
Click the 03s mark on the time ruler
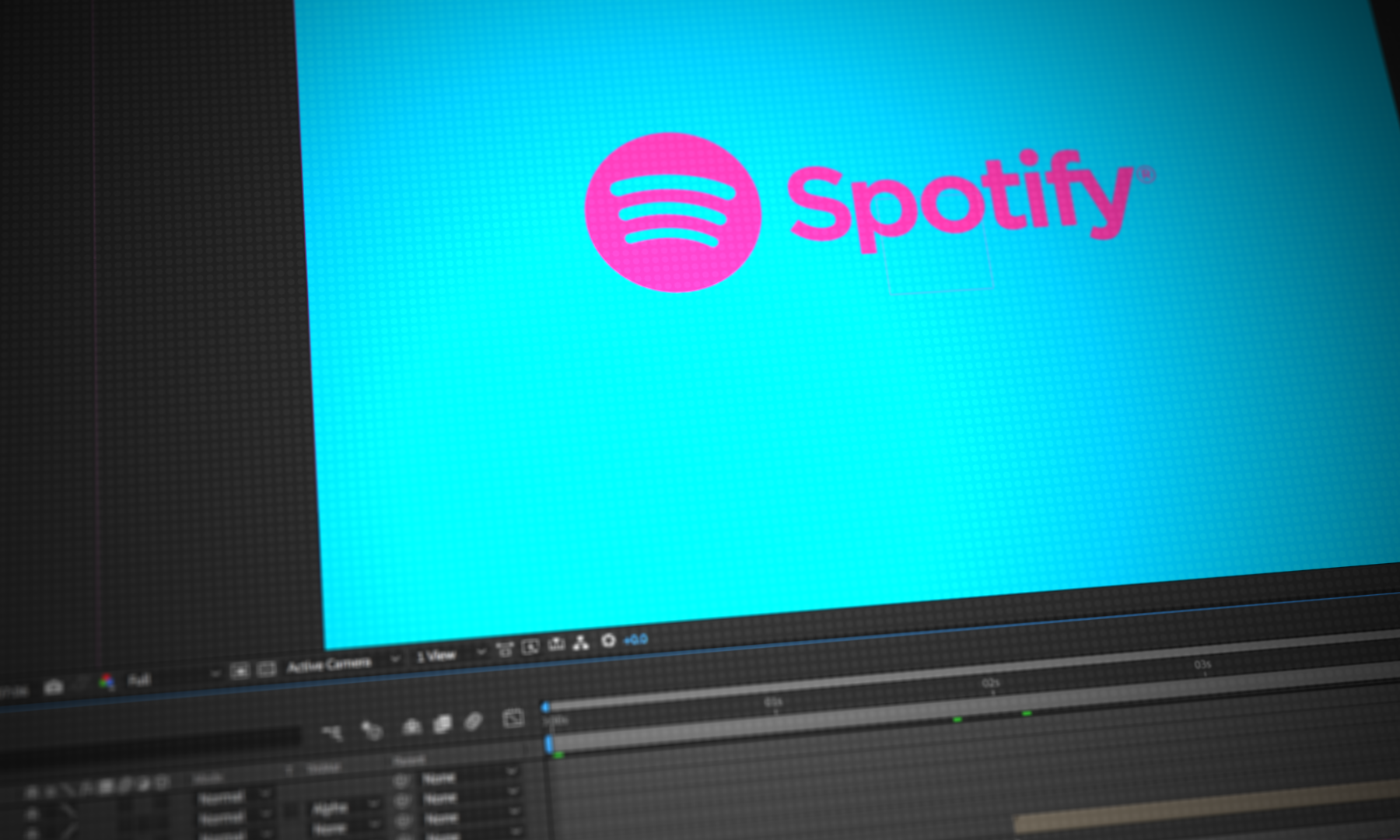(1202, 665)
